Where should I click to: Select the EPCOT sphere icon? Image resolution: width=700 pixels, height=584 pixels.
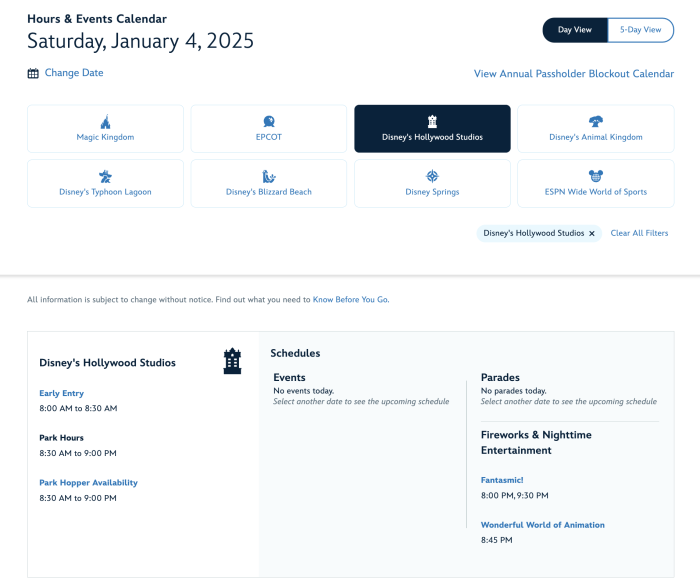tap(269, 122)
